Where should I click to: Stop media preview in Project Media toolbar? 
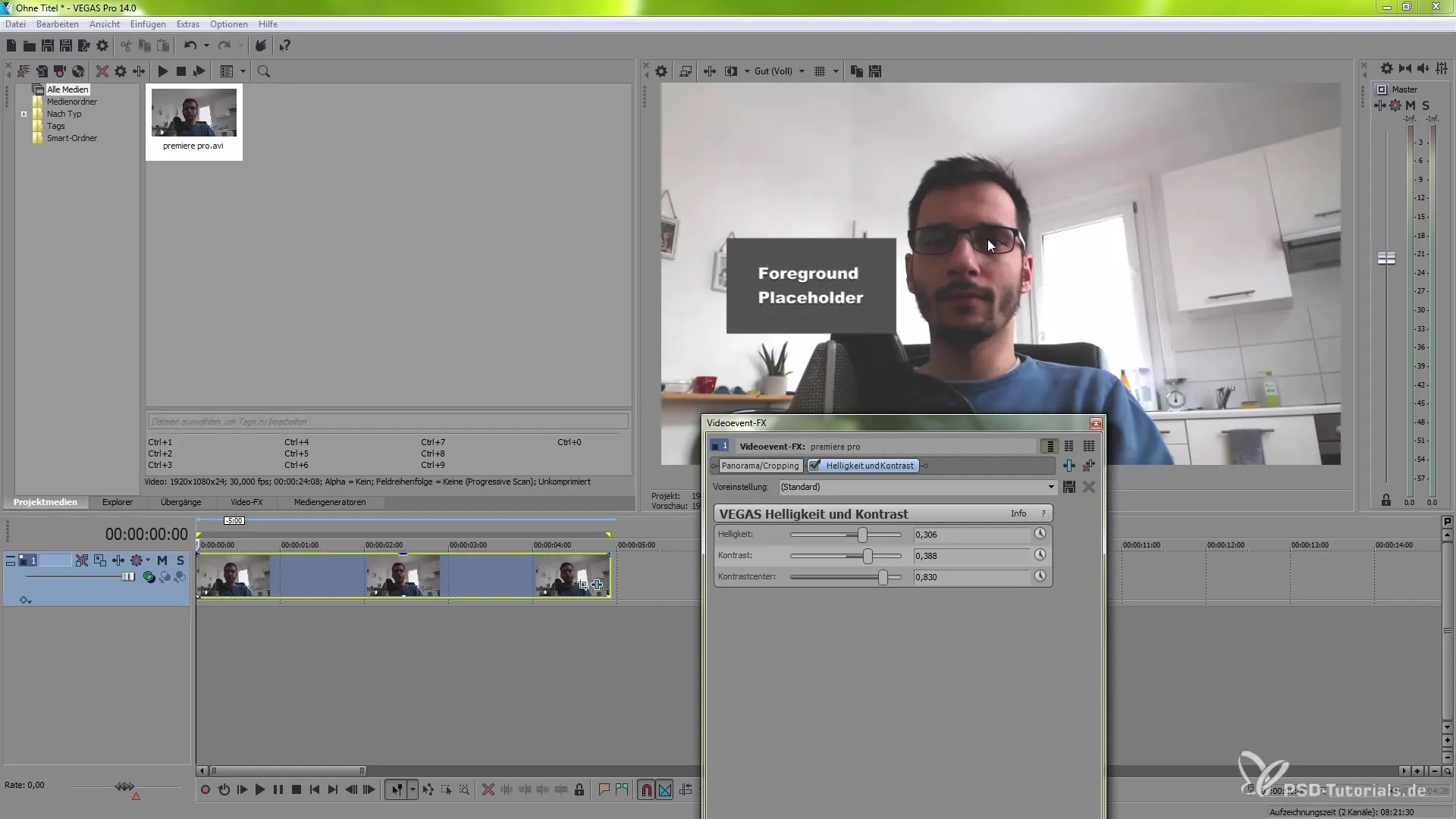click(x=180, y=71)
